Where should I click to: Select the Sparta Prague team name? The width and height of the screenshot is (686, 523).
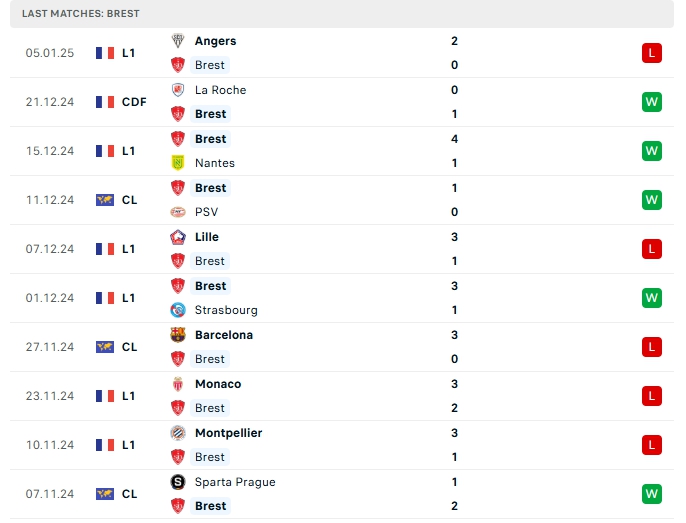click(235, 482)
